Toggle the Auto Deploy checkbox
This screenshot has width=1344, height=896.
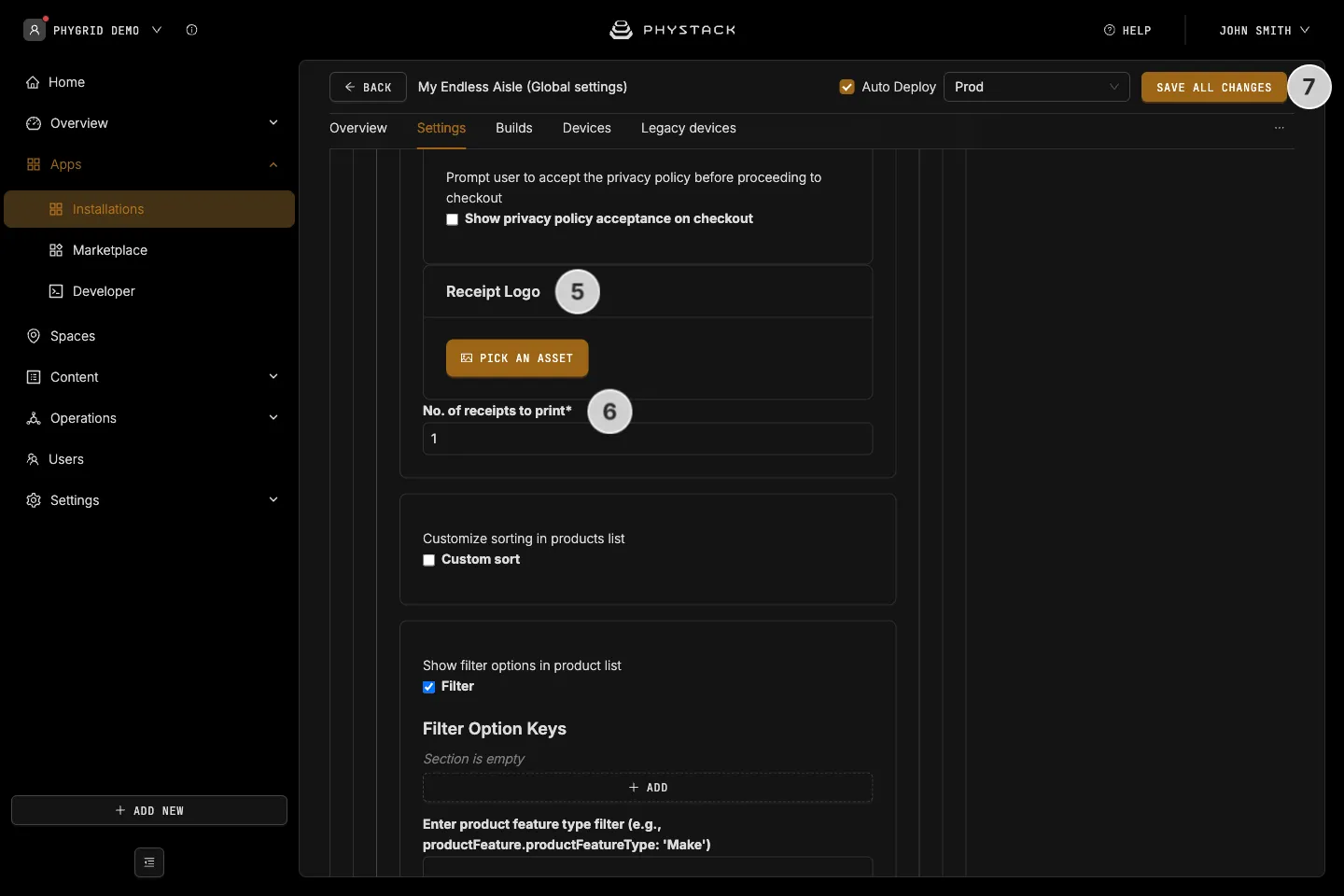coord(847,87)
